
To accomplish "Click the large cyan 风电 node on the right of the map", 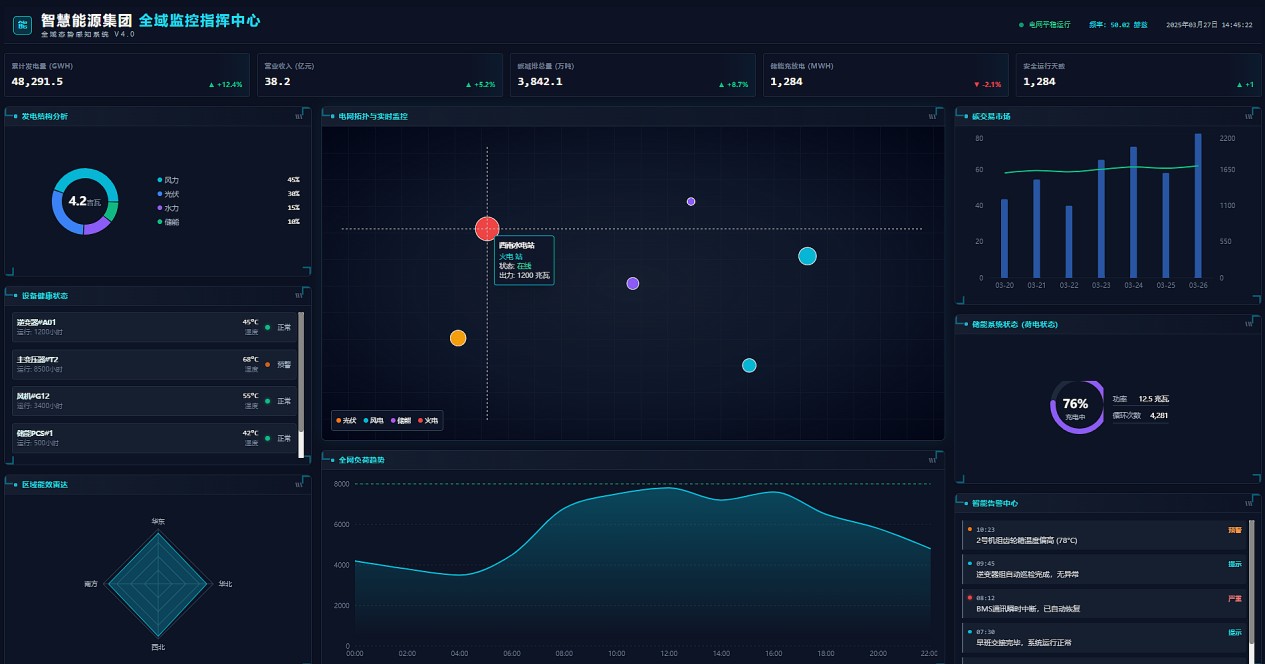I will (808, 256).
